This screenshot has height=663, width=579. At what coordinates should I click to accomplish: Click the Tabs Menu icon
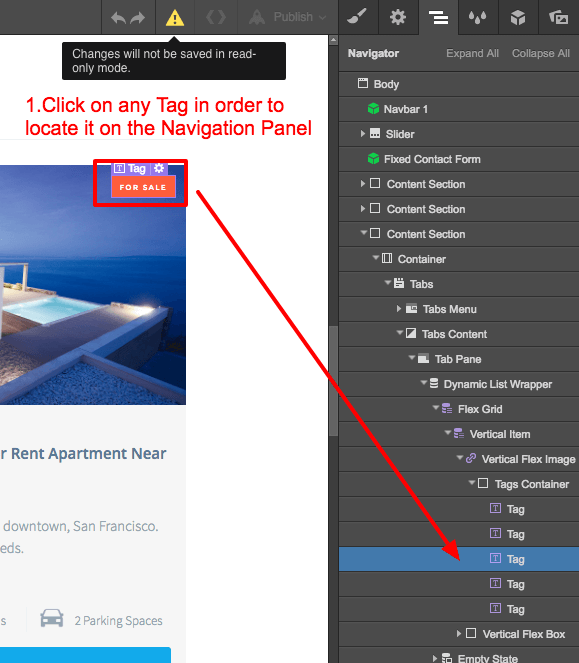click(x=412, y=309)
